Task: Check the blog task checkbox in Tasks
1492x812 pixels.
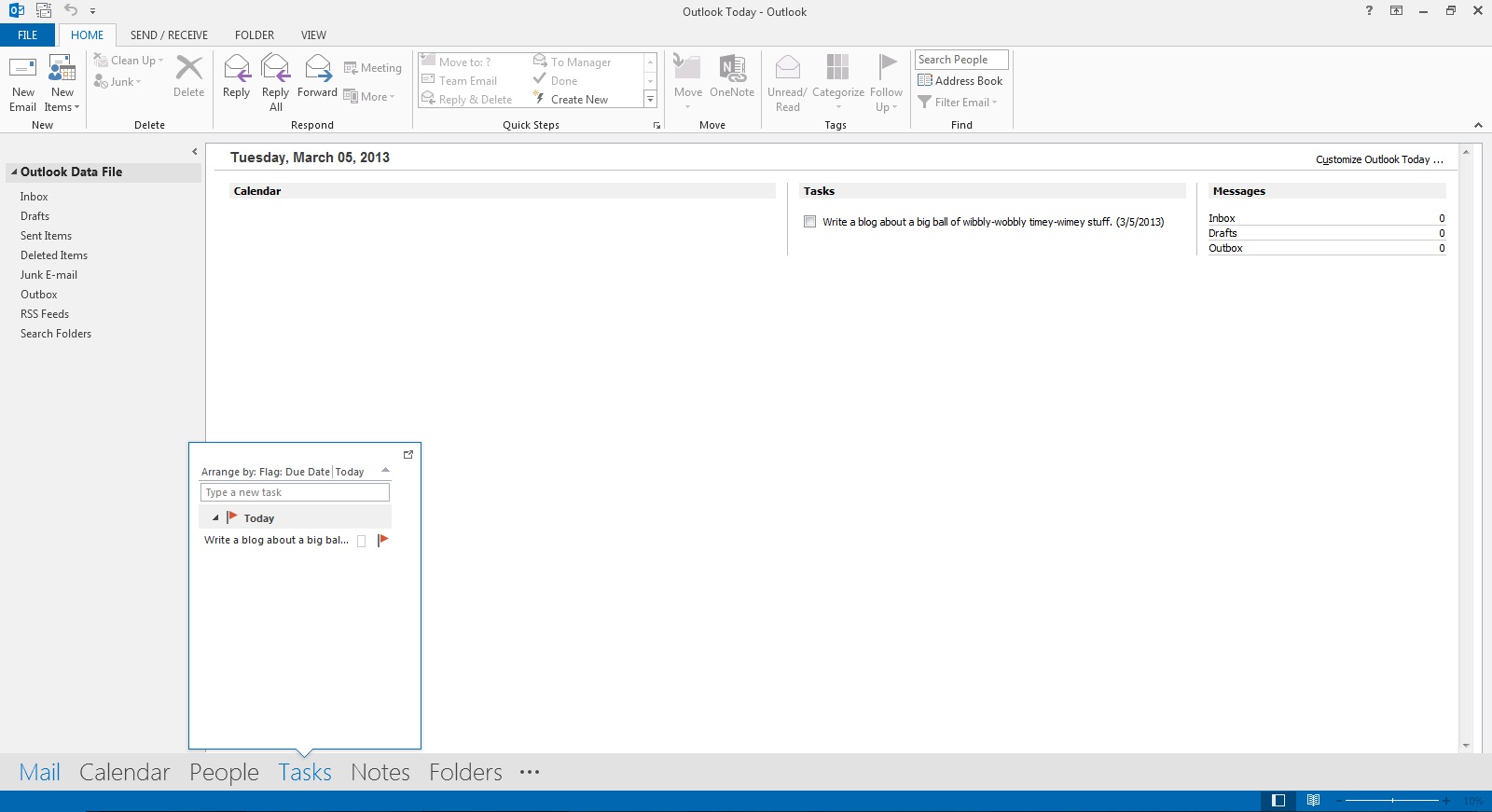Action: 809,222
